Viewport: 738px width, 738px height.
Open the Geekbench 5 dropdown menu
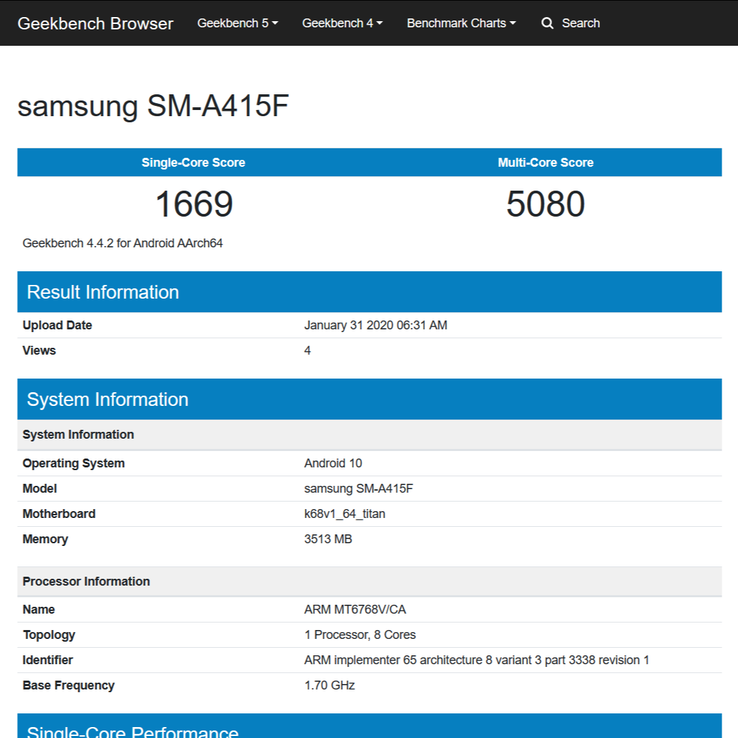237,23
